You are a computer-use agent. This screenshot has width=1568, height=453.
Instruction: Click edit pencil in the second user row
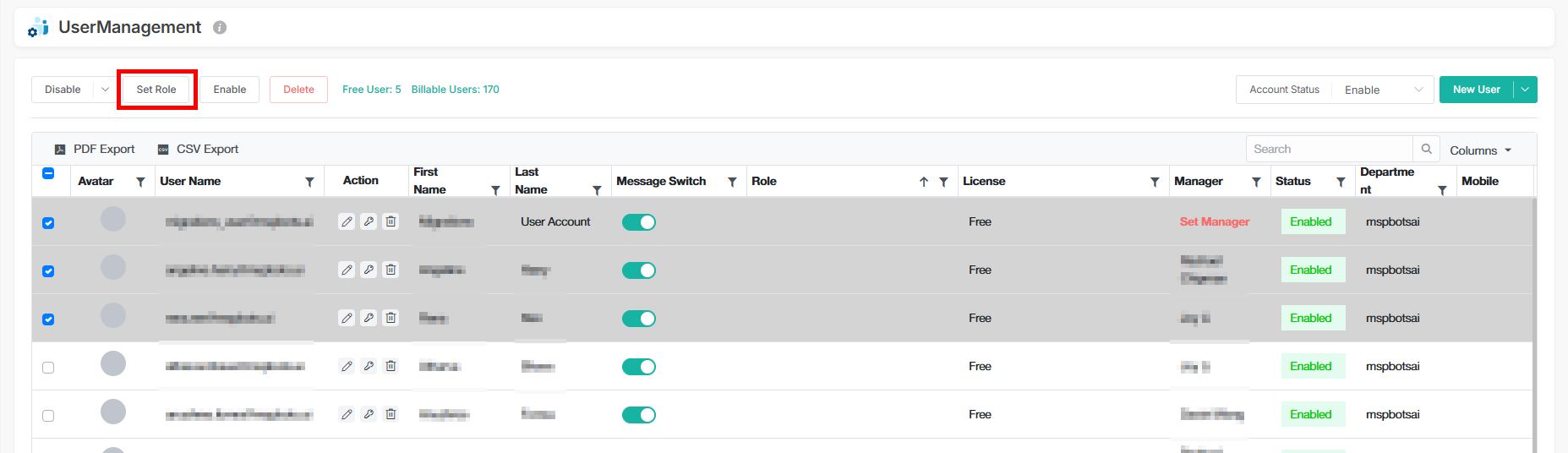(347, 270)
